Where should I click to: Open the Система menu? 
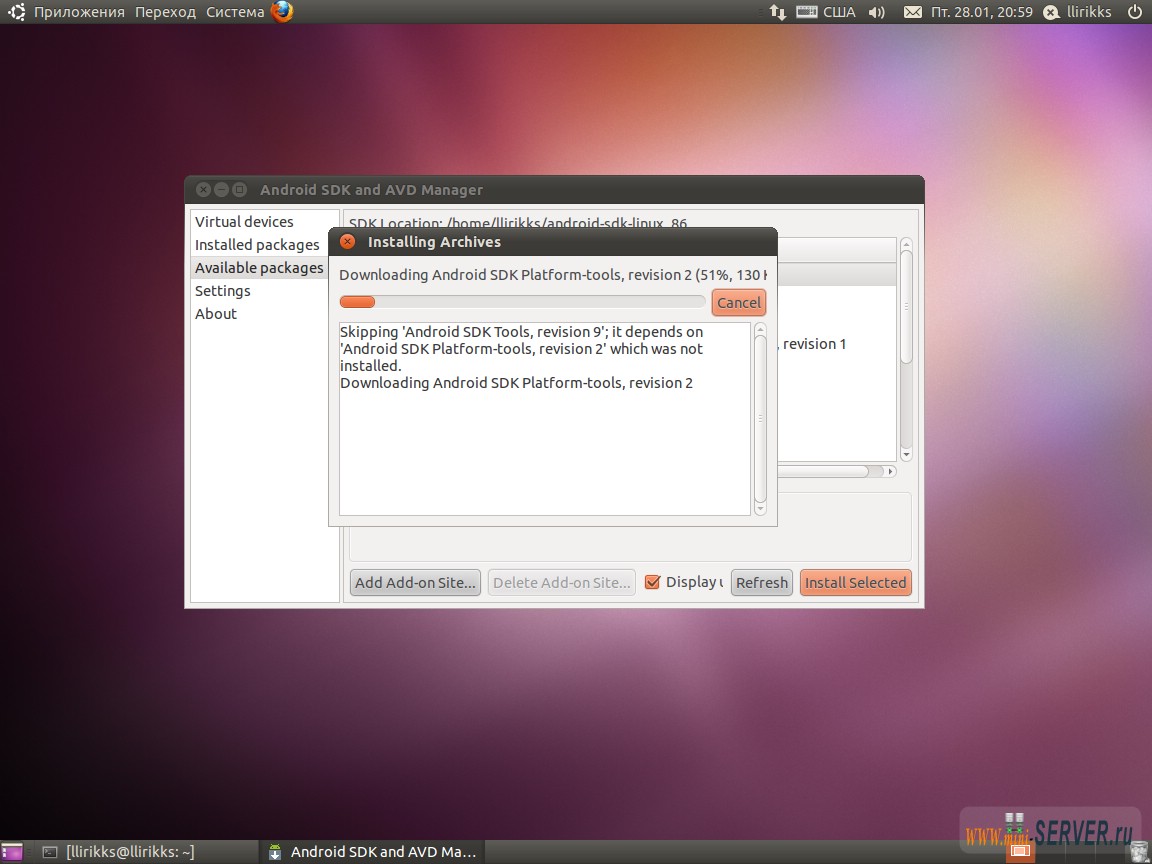235,11
